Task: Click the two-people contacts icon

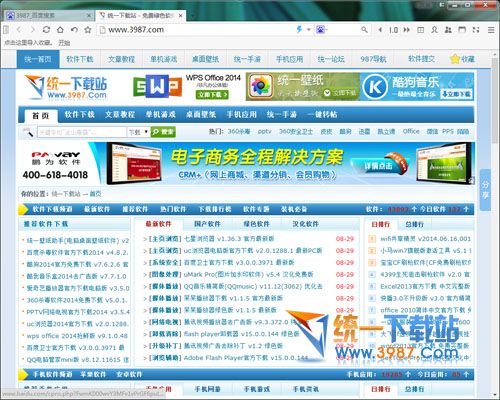Action: tap(448, 30)
